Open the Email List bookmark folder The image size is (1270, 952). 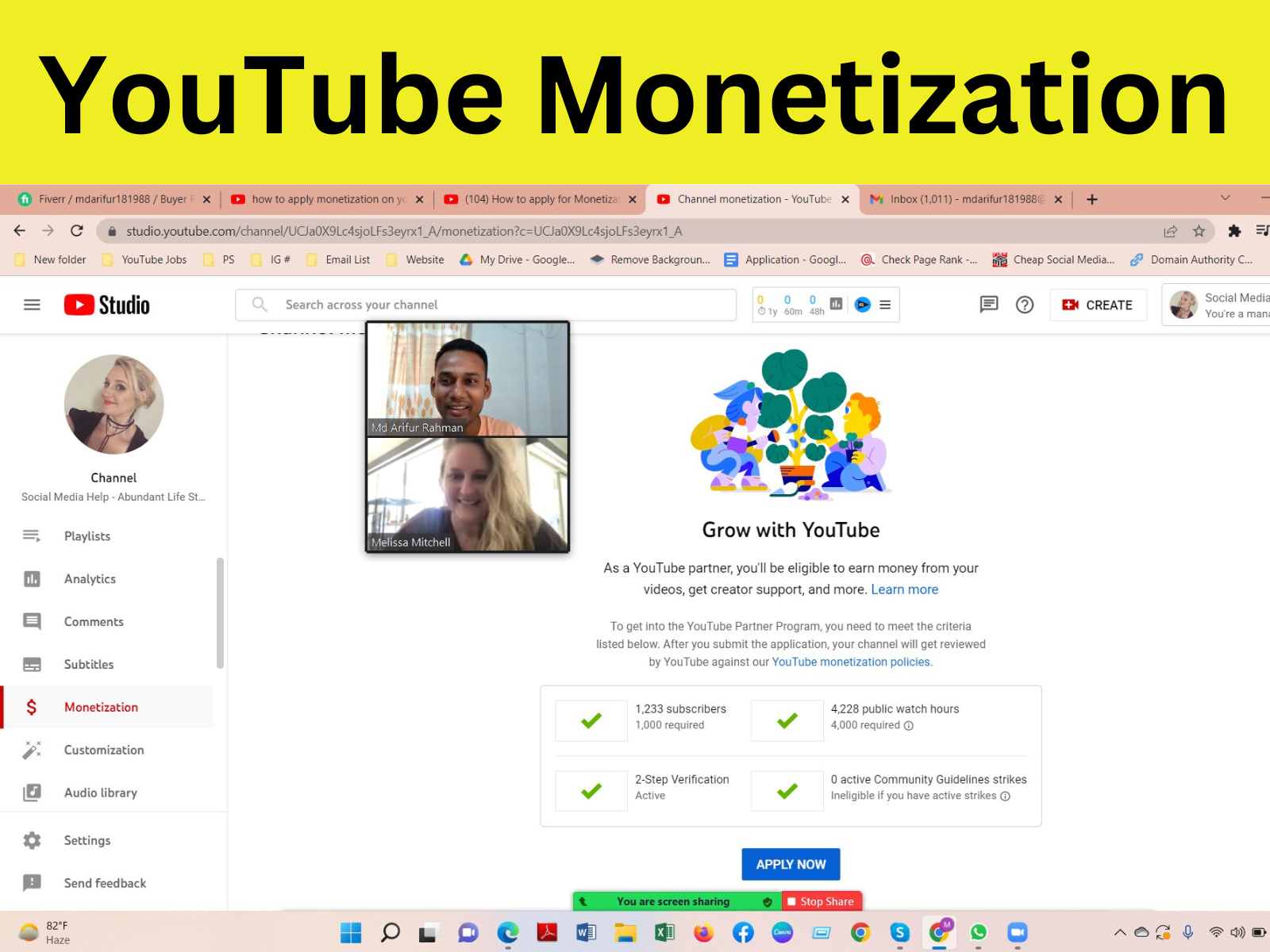click(x=338, y=259)
